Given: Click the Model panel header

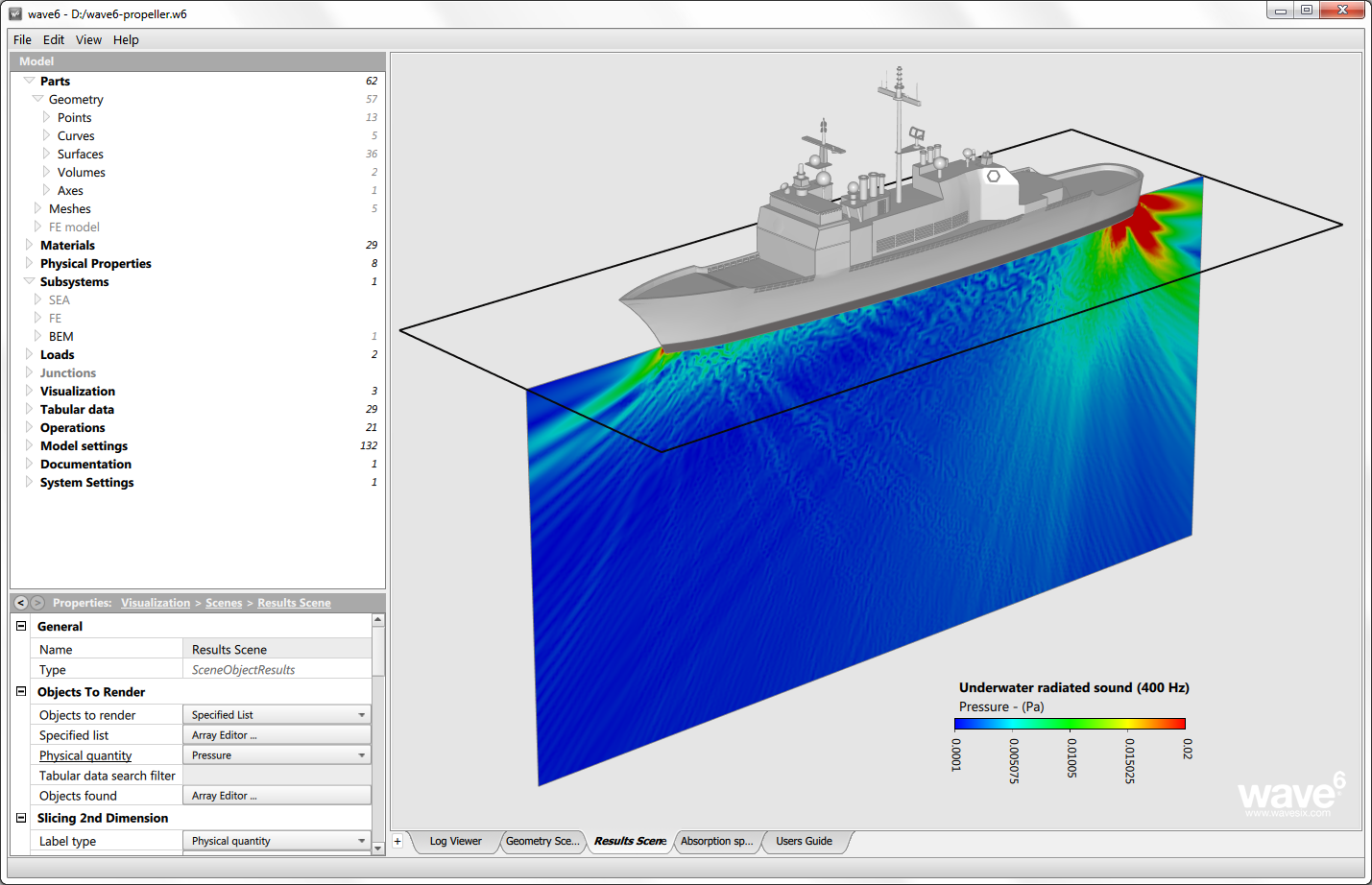Looking at the screenshot, I should [198, 61].
